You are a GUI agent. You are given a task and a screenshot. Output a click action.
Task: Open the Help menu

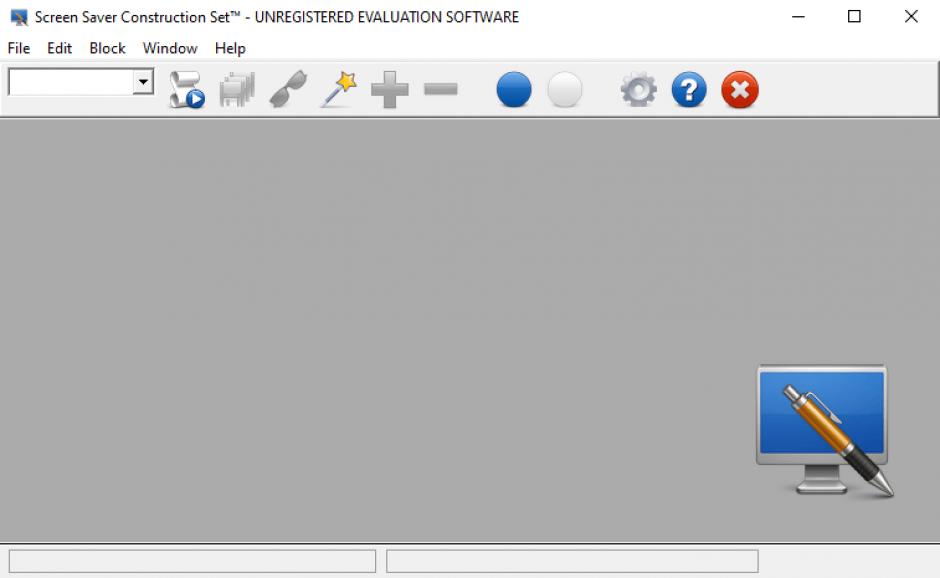pos(230,48)
